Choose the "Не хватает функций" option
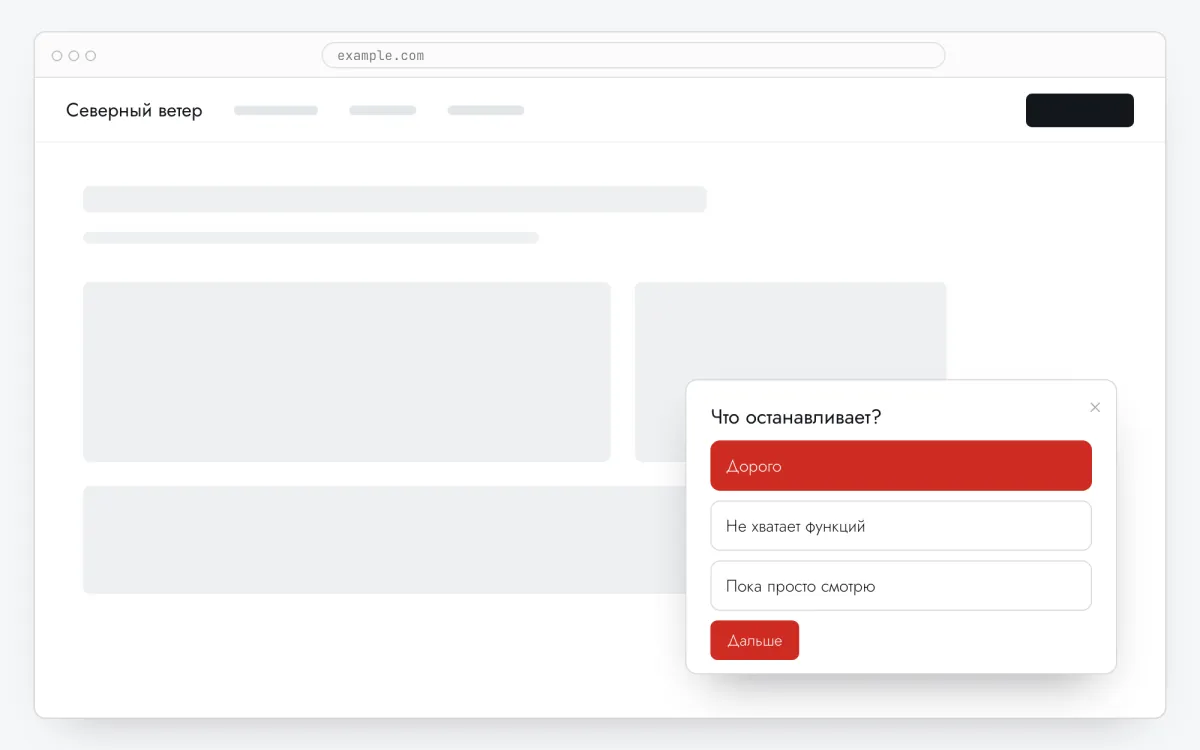This screenshot has height=750, width=1200. click(901, 526)
